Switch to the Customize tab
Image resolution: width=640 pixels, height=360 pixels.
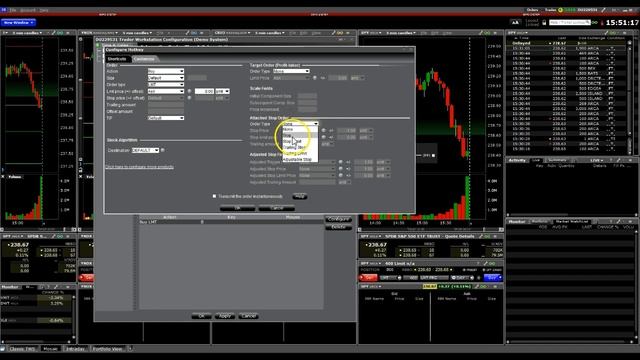click(144, 59)
